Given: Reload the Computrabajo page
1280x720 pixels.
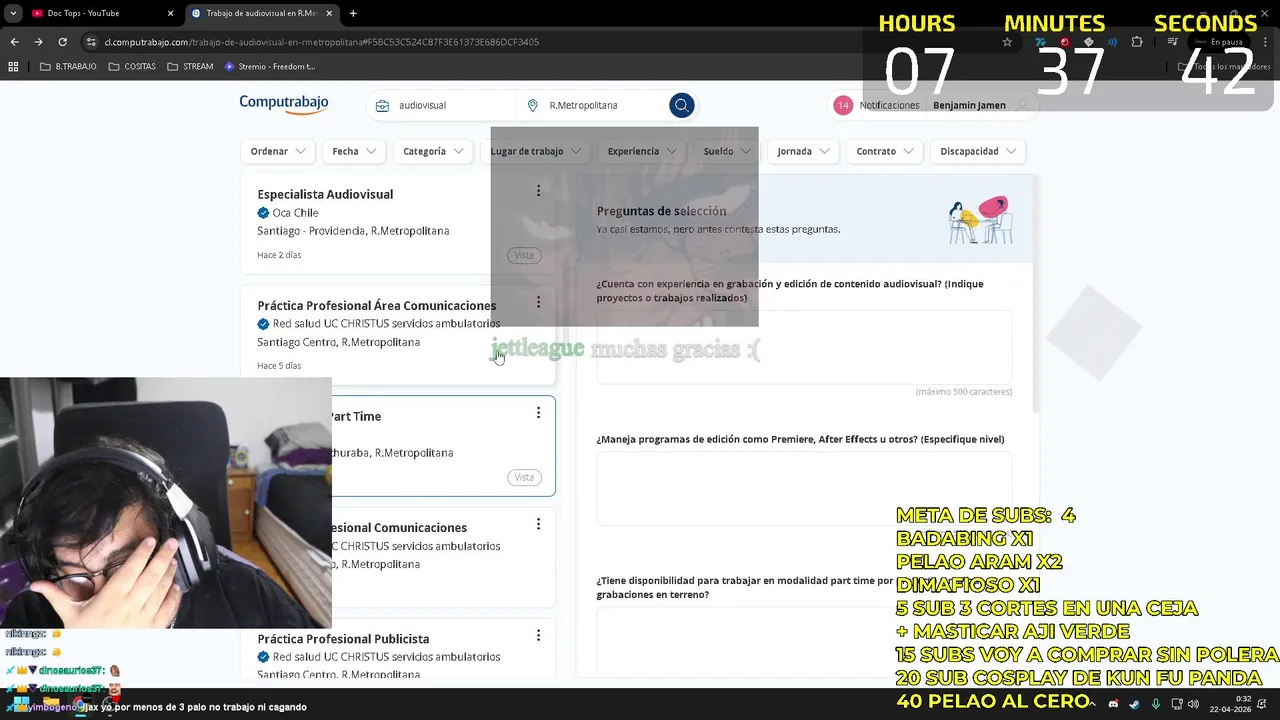Looking at the screenshot, I should pyautogui.click(x=62, y=42).
